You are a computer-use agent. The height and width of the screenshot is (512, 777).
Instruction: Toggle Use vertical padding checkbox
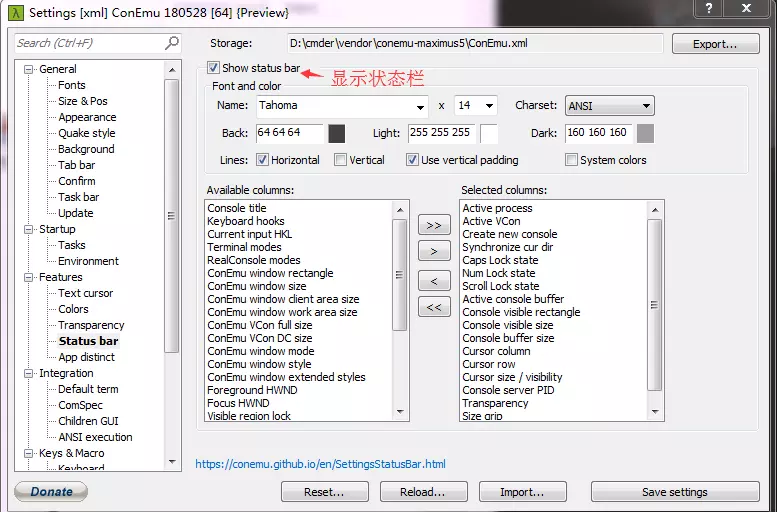point(412,160)
